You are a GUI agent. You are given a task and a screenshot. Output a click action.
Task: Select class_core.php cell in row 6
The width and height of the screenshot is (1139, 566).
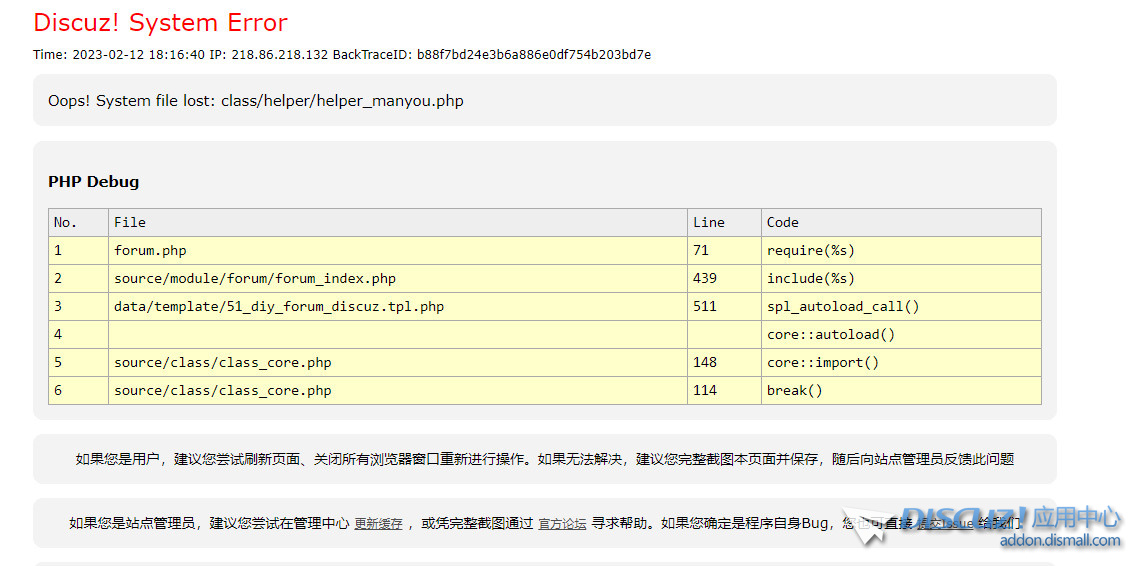[x=398, y=390]
